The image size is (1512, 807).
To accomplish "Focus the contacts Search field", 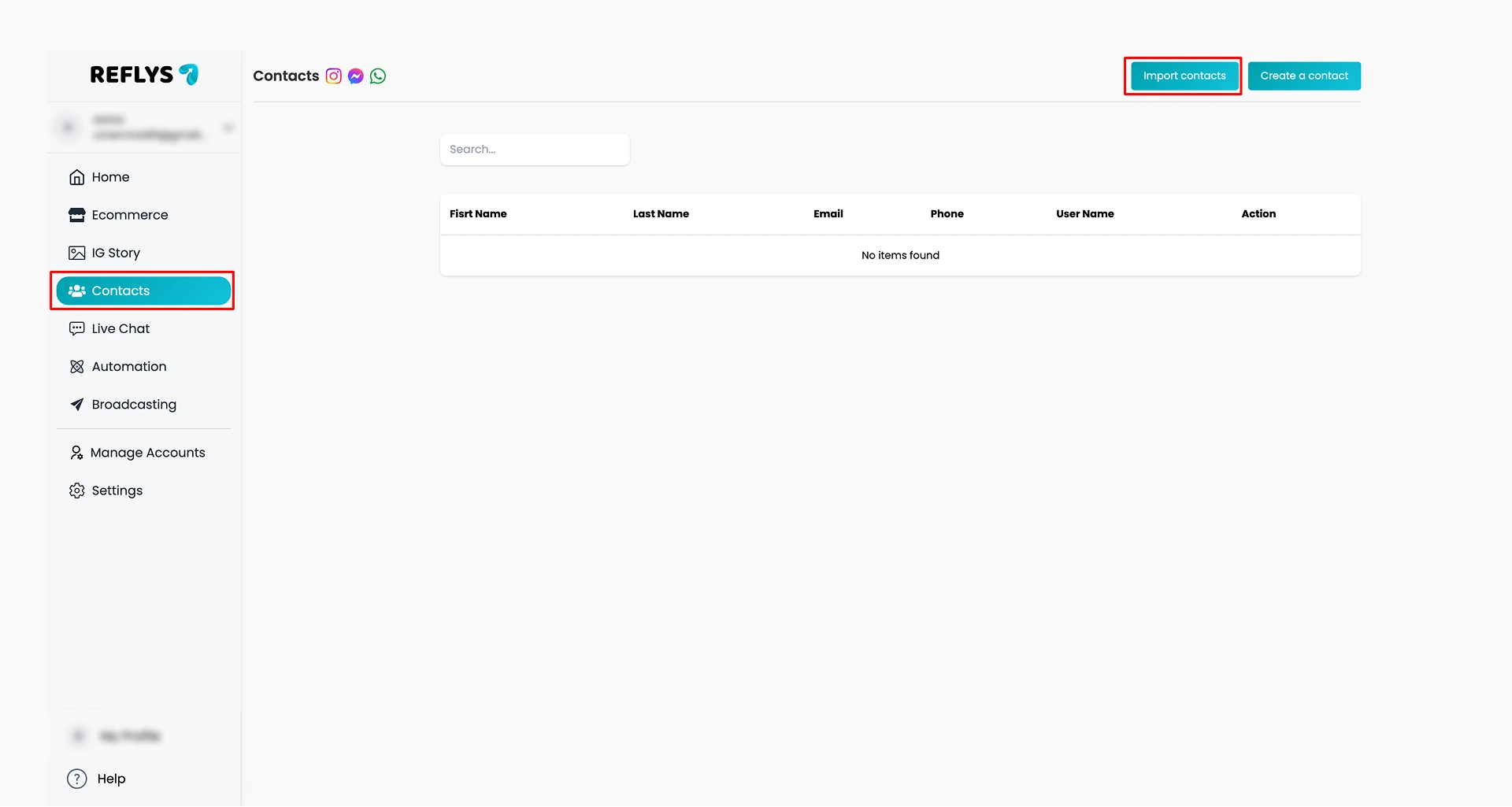I will (x=535, y=150).
